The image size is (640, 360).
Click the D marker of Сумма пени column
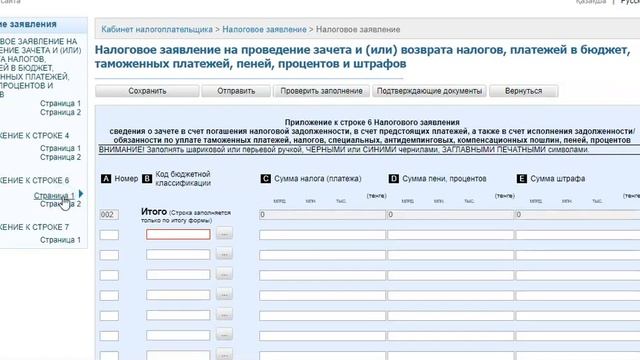point(393,178)
